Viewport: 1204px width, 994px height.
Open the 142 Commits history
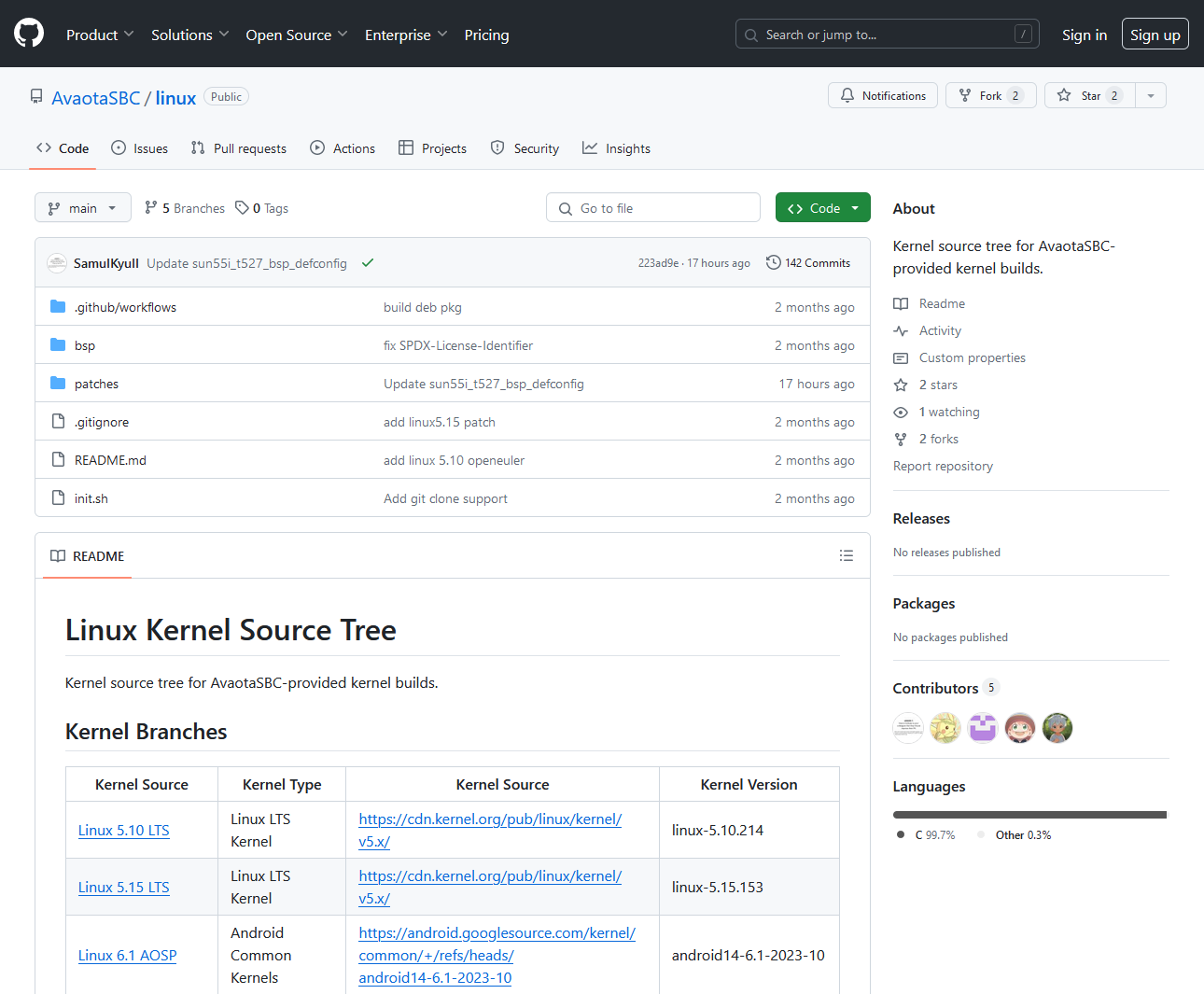point(808,262)
